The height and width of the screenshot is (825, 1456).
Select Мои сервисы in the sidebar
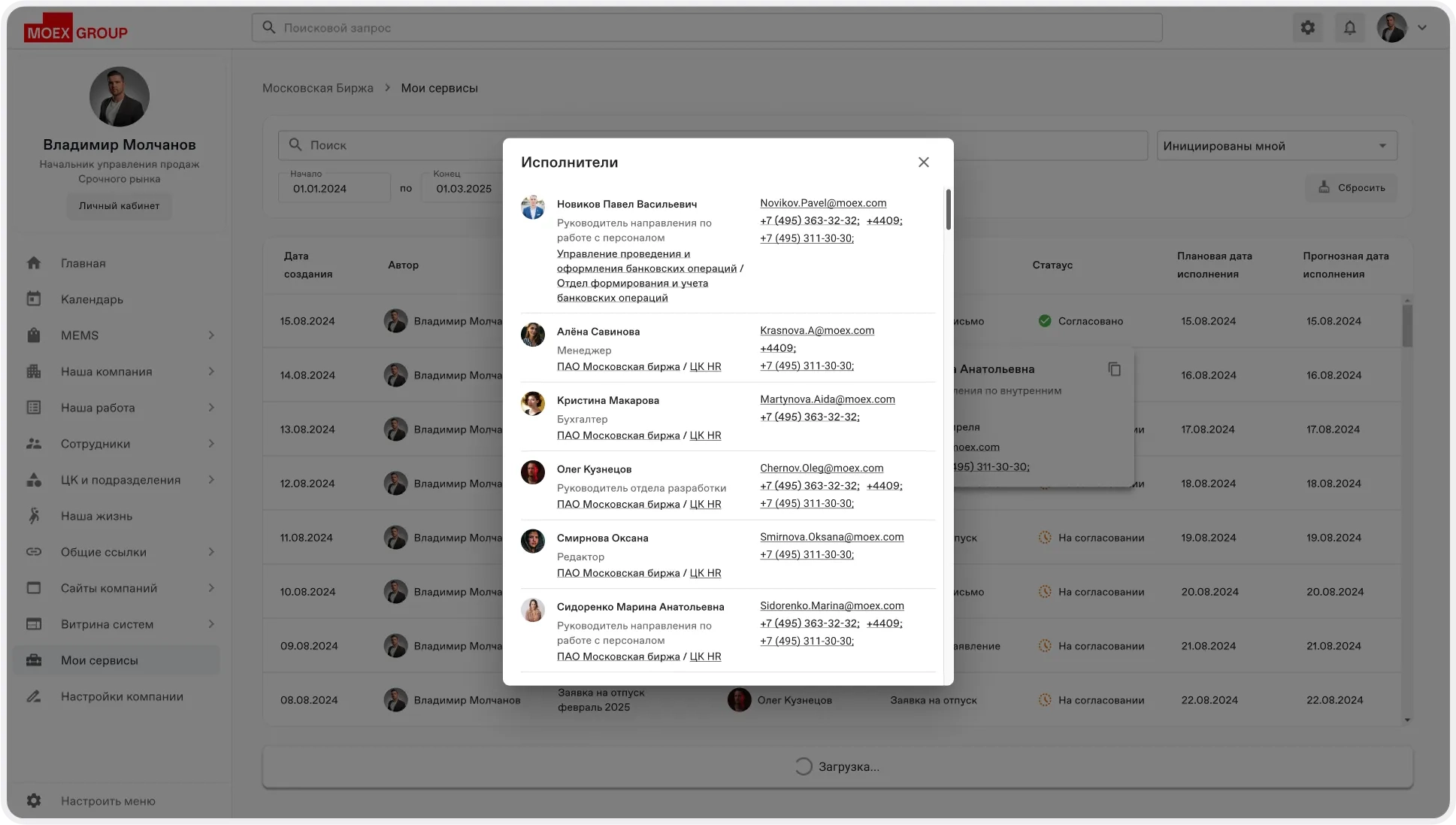(99, 660)
